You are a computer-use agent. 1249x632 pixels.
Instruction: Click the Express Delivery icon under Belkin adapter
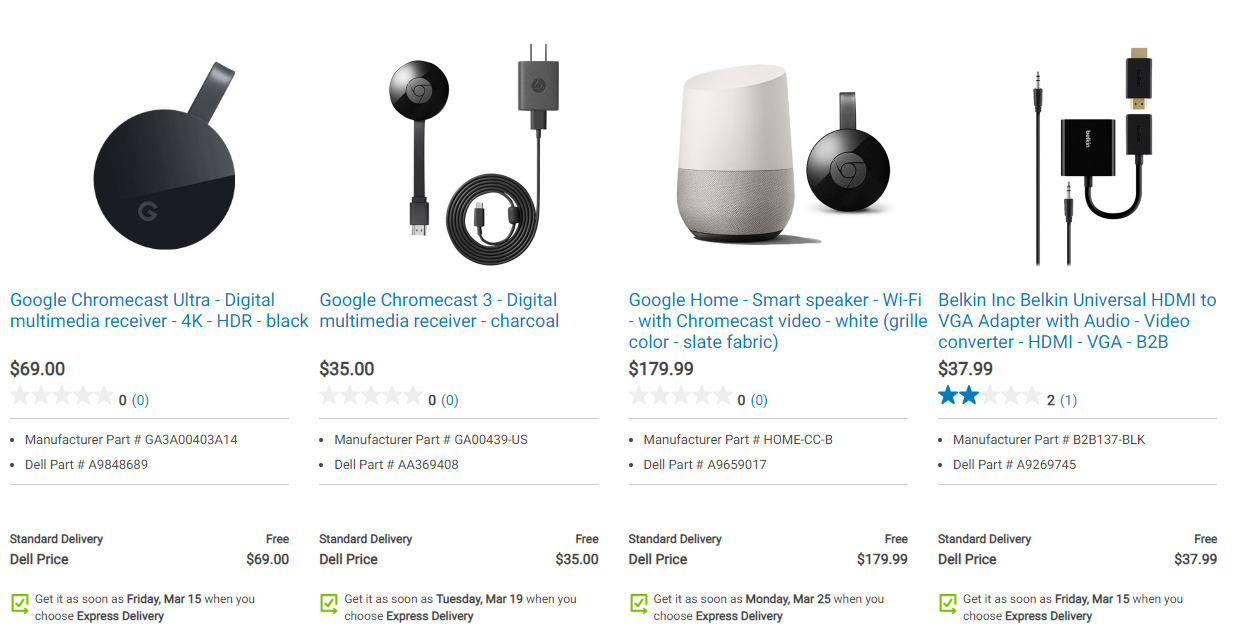click(947, 604)
